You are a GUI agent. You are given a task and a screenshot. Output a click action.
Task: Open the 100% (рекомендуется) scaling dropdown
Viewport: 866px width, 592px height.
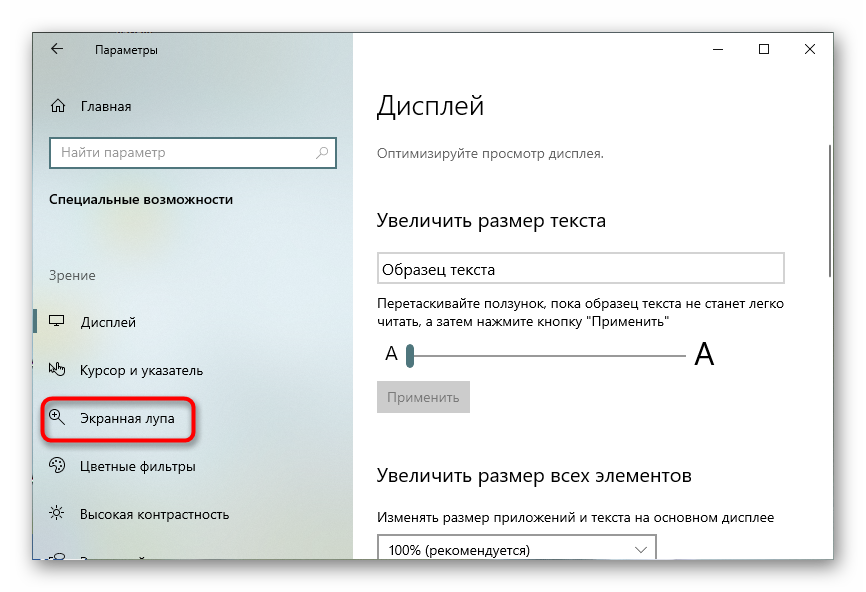[517, 548]
